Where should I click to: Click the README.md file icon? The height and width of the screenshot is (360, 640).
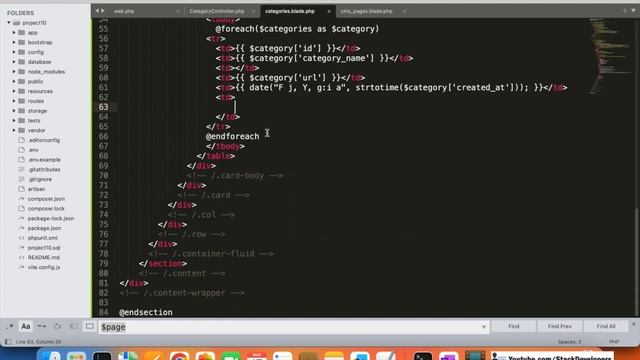point(22,258)
